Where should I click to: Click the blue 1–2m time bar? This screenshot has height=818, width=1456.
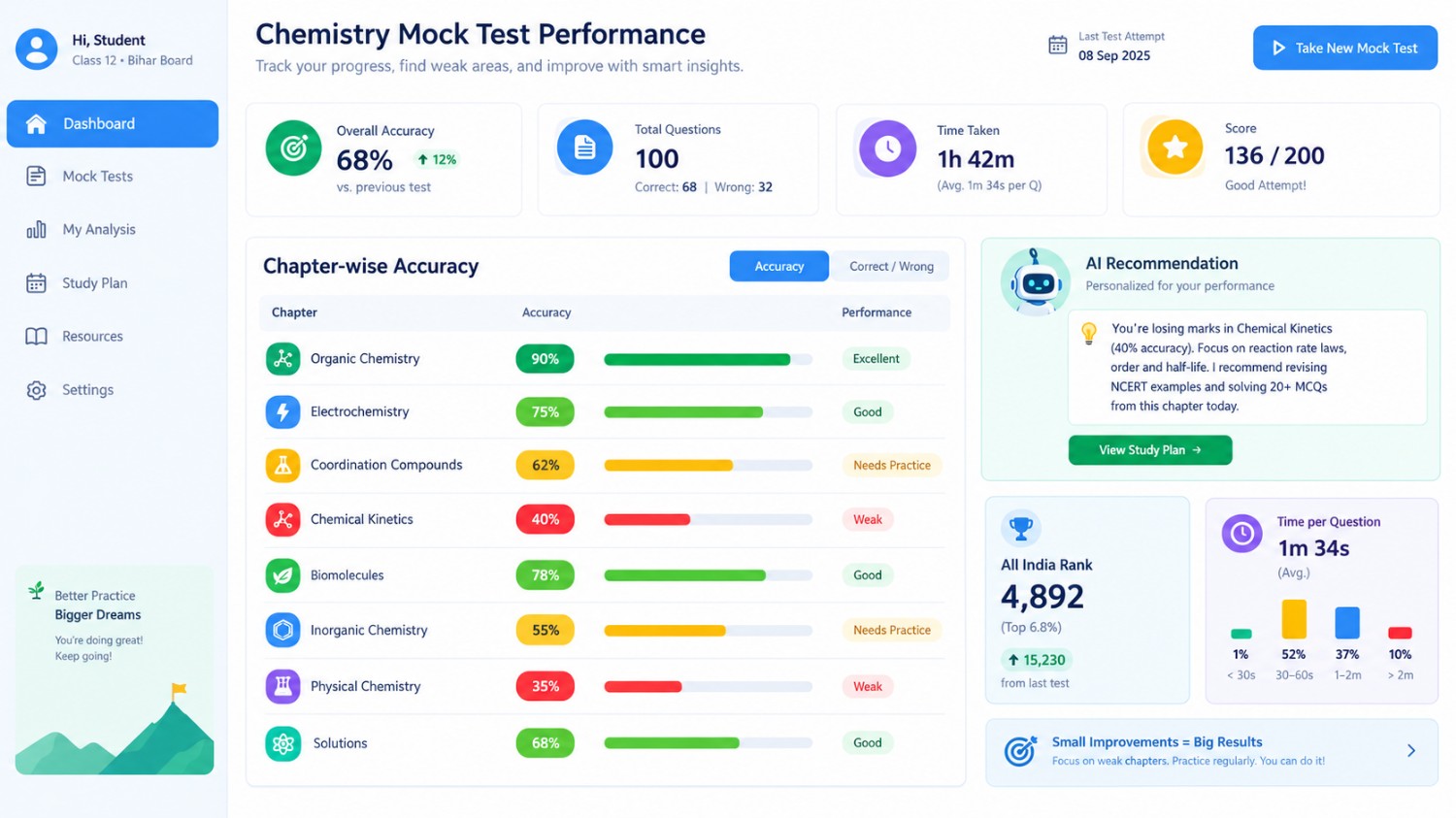(x=1347, y=622)
